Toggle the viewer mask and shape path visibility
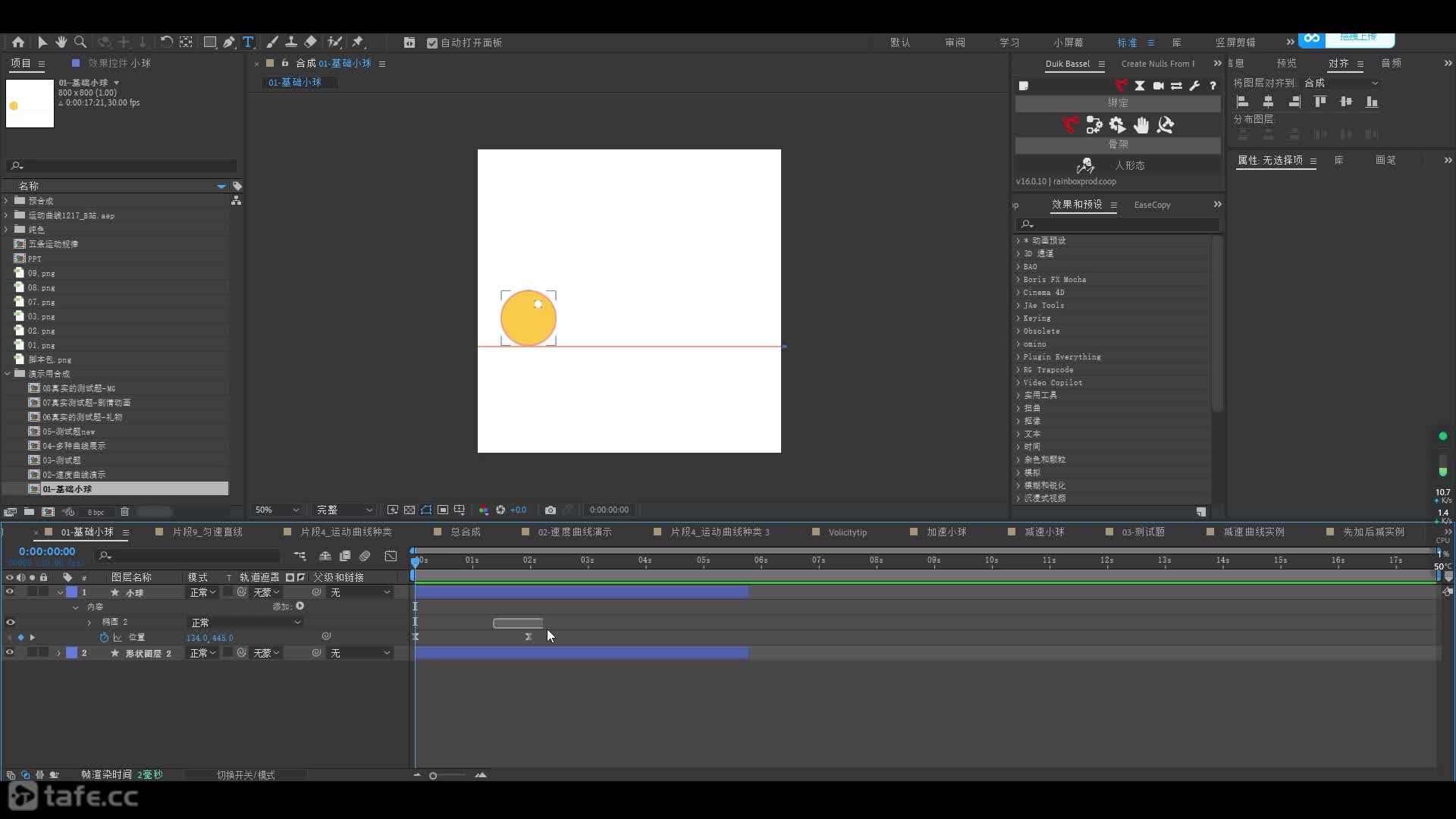Screen dimensions: 1456x819 (426, 510)
